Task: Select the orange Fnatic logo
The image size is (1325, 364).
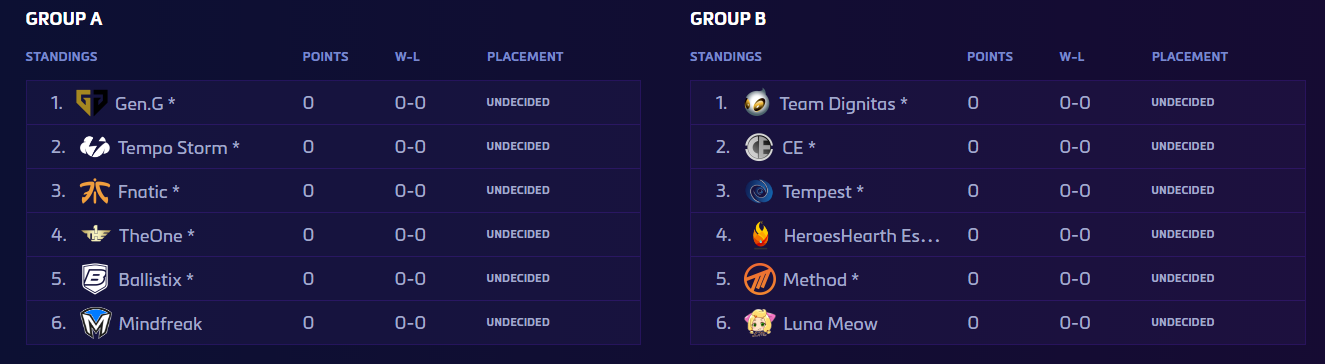Action: click(x=94, y=191)
